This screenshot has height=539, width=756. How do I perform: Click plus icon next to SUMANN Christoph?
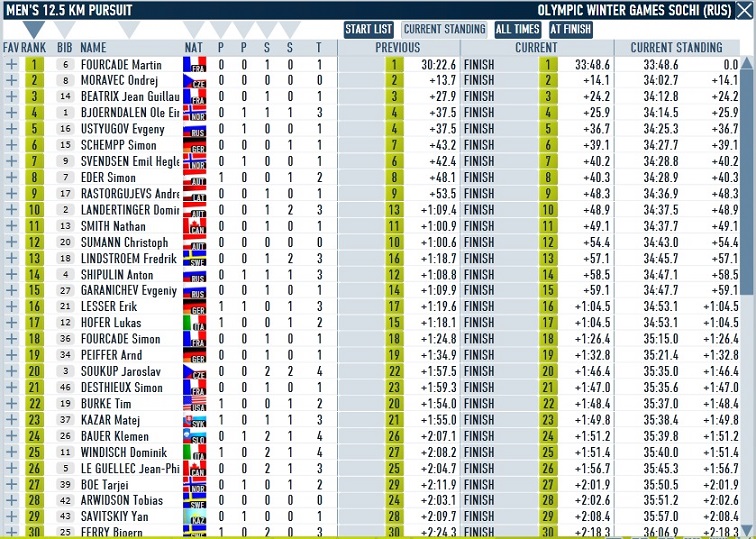point(11,242)
